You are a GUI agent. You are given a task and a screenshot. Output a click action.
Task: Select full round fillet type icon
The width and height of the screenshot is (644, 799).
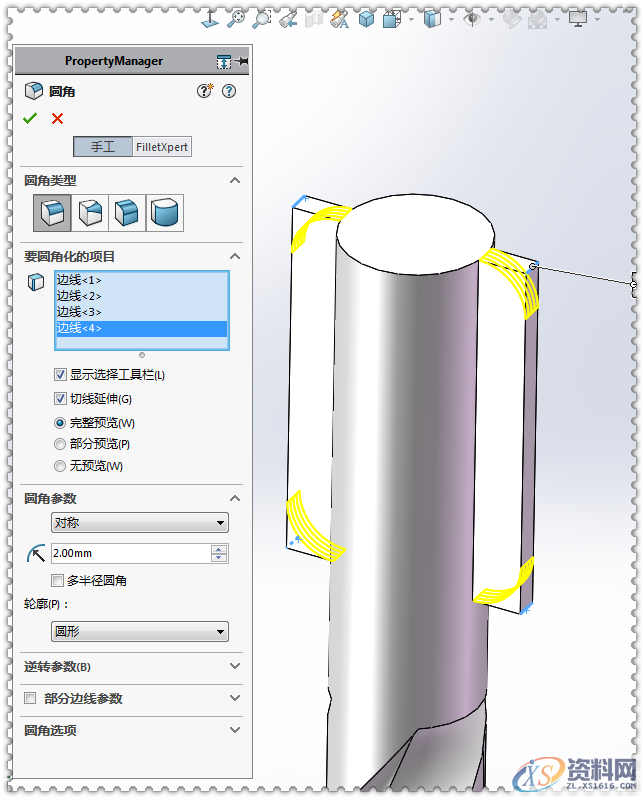tap(165, 213)
